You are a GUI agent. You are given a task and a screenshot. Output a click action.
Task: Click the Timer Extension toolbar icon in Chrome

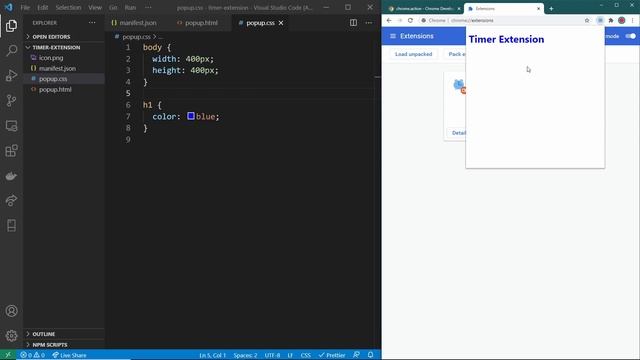click(x=600, y=20)
